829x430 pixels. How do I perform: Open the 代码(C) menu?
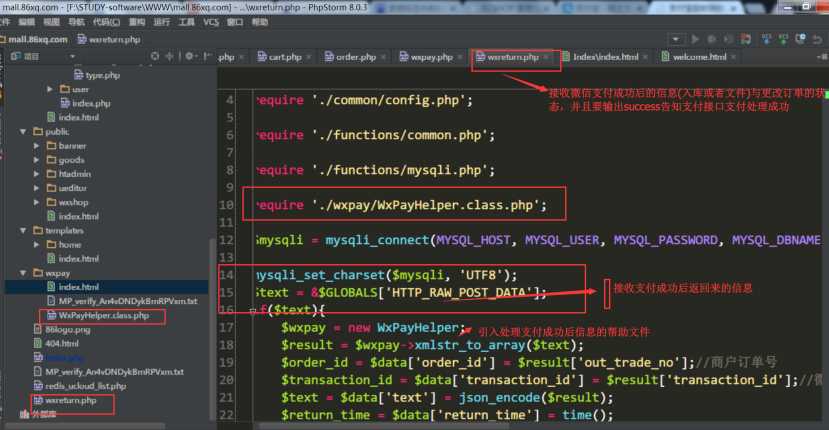point(106,22)
